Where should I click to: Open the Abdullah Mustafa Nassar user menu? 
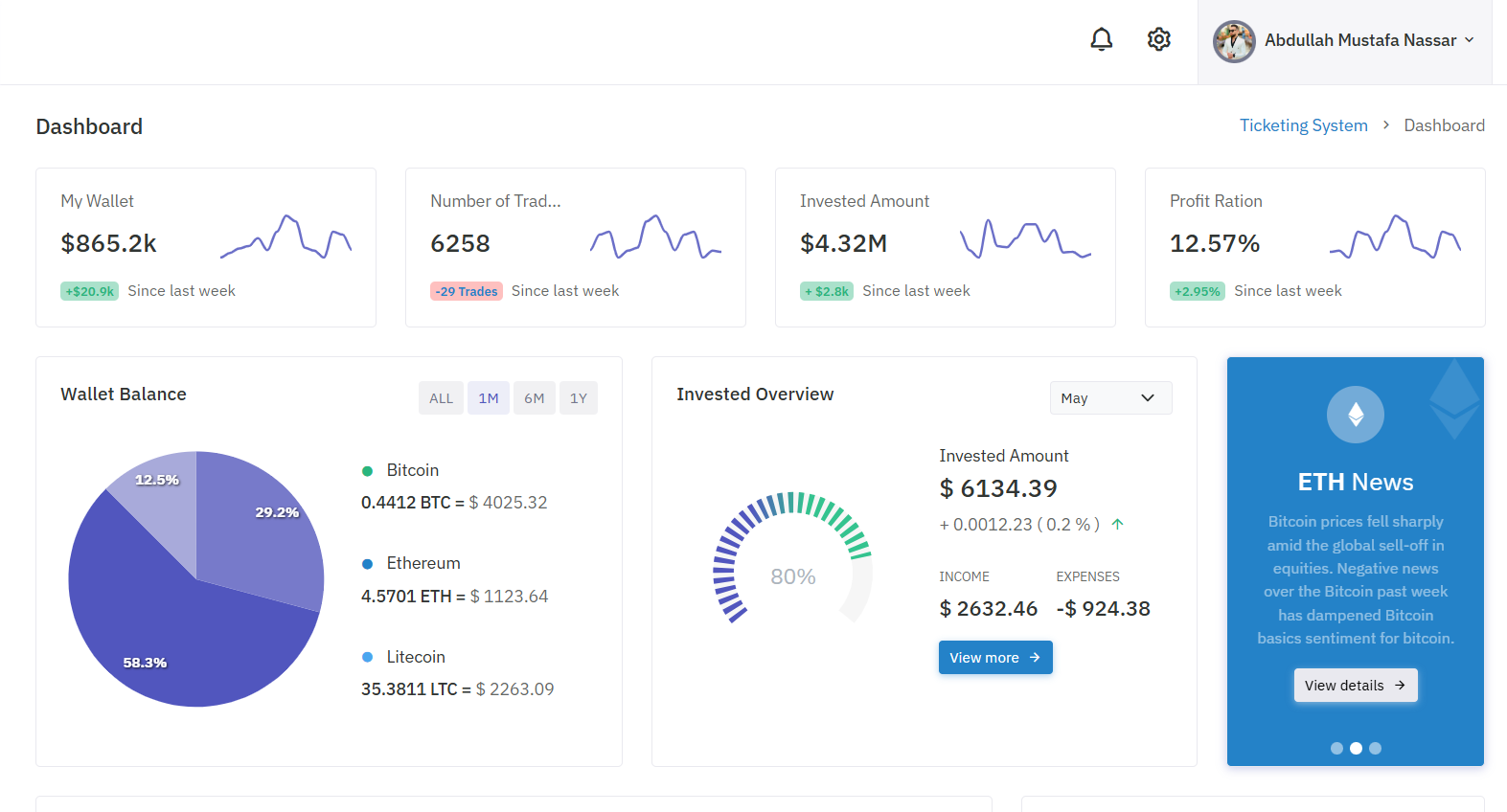tap(1345, 41)
